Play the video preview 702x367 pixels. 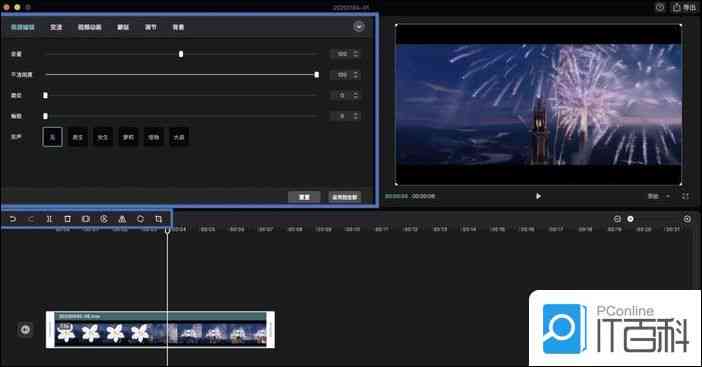[x=538, y=196]
